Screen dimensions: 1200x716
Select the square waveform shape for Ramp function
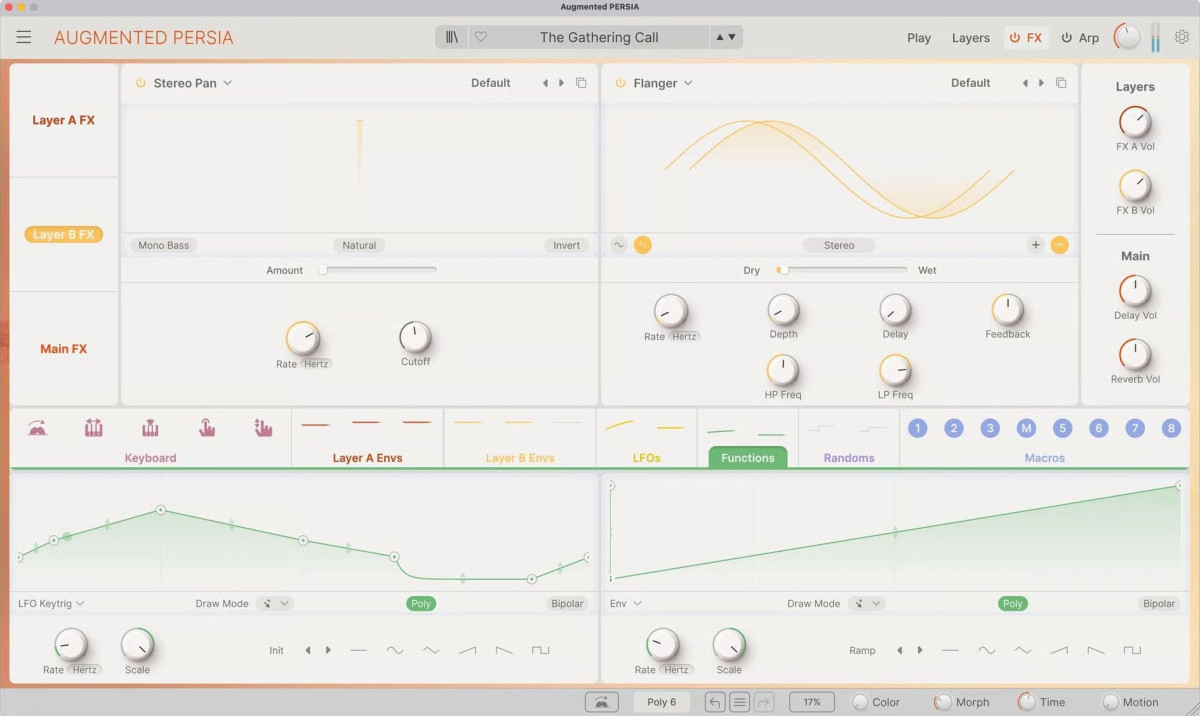(1131, 650)
